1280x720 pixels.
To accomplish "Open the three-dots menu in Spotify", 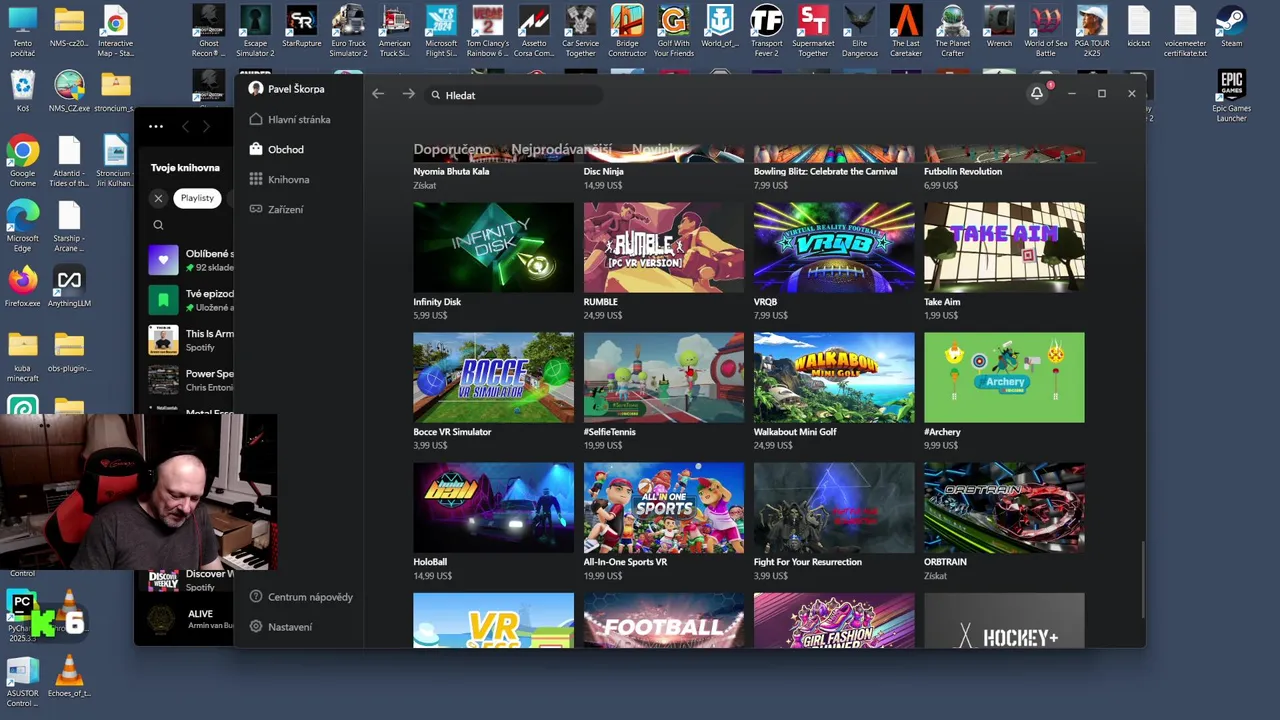I will point(156,126).
